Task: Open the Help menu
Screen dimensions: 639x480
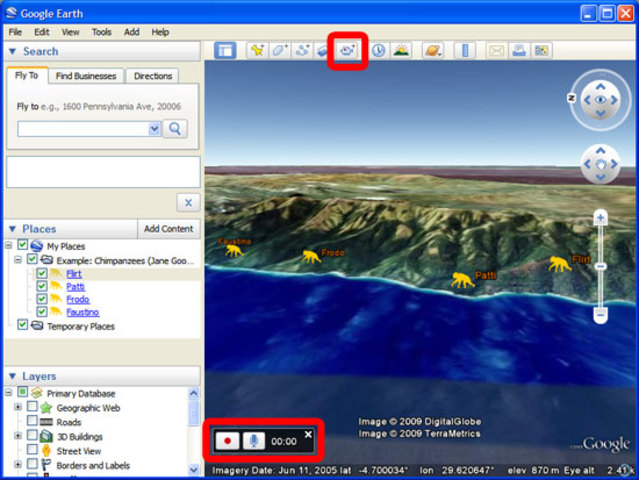Action: click(160, 32)
